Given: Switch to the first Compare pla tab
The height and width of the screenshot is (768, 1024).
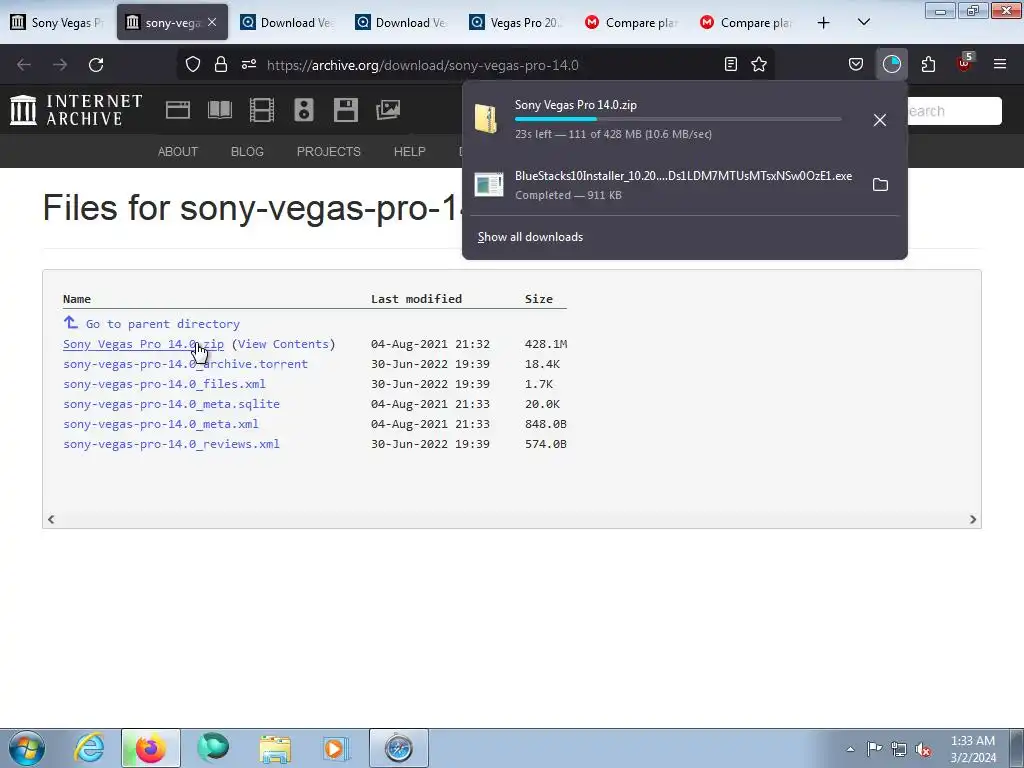Looking at the screenshot, I should (x=632, y=22).
